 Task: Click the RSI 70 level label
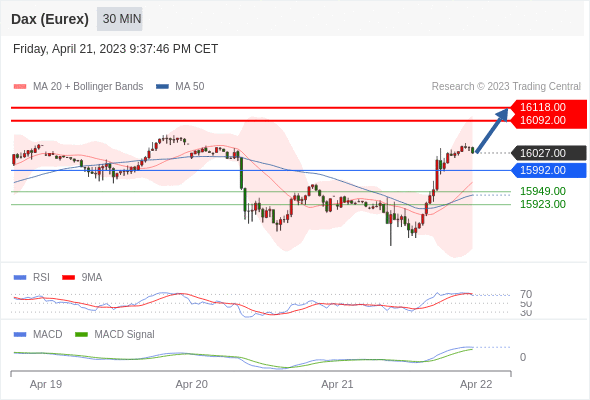(x=526, y=294)
